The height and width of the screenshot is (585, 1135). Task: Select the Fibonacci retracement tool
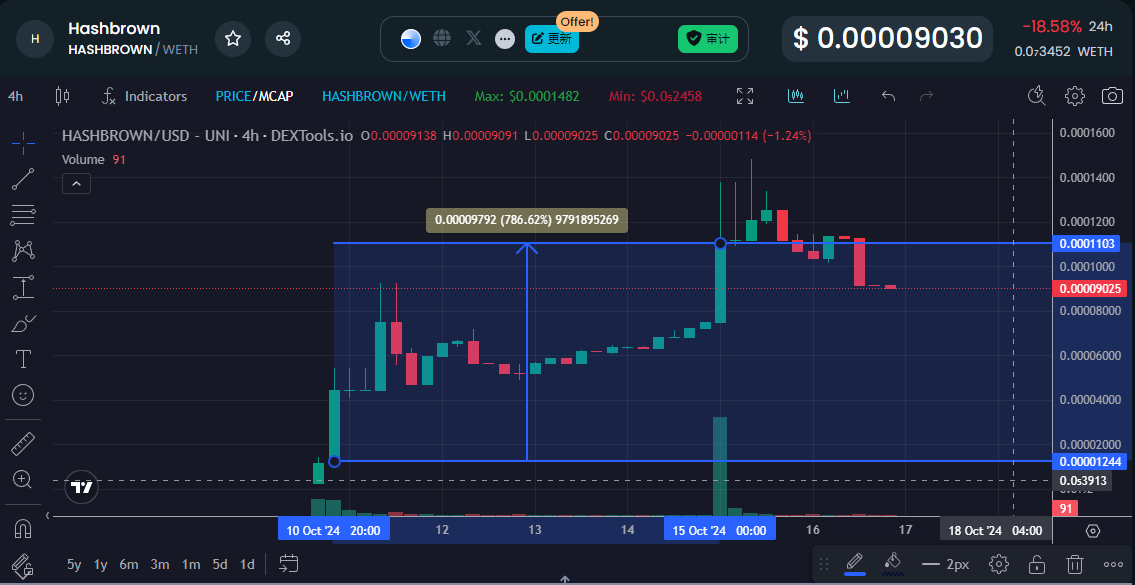(x=23, y=214)
